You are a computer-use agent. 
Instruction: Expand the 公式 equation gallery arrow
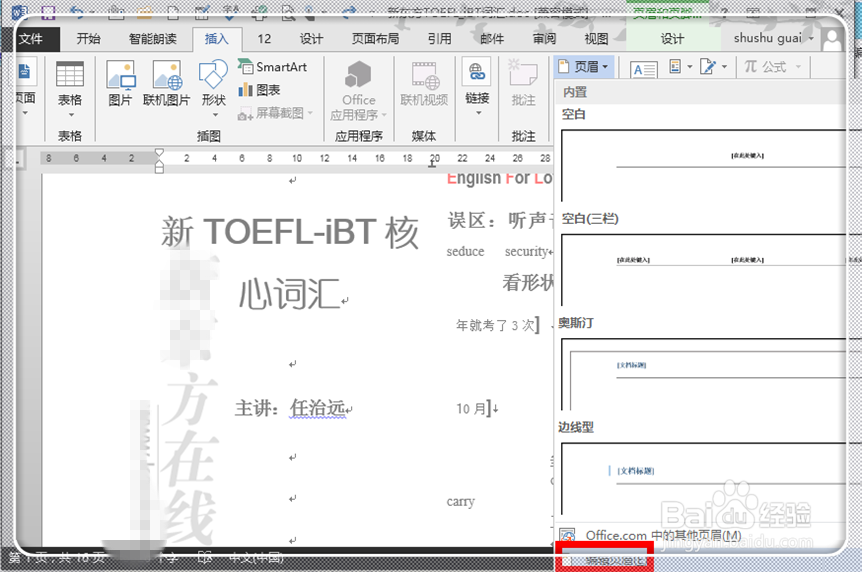click(798, 67)
